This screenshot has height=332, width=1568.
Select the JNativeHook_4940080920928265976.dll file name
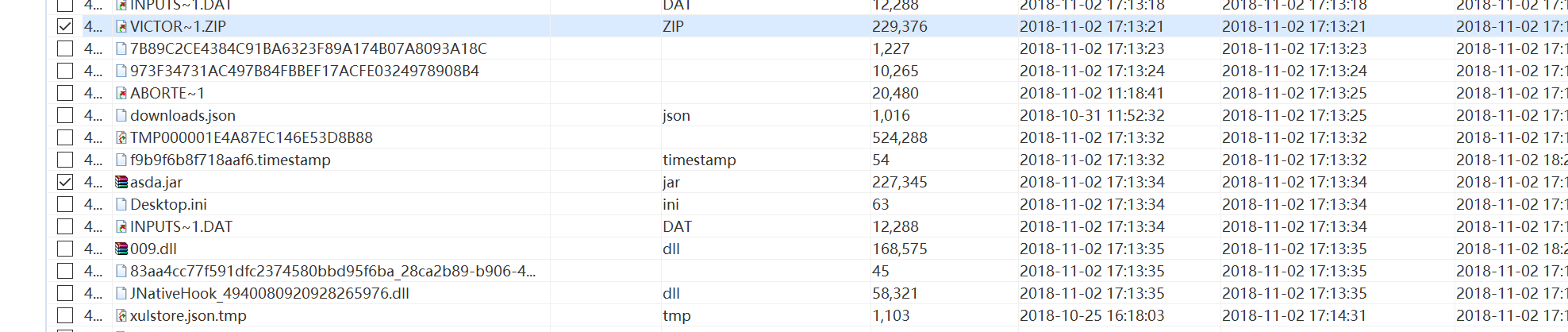[x=270, y=293]
